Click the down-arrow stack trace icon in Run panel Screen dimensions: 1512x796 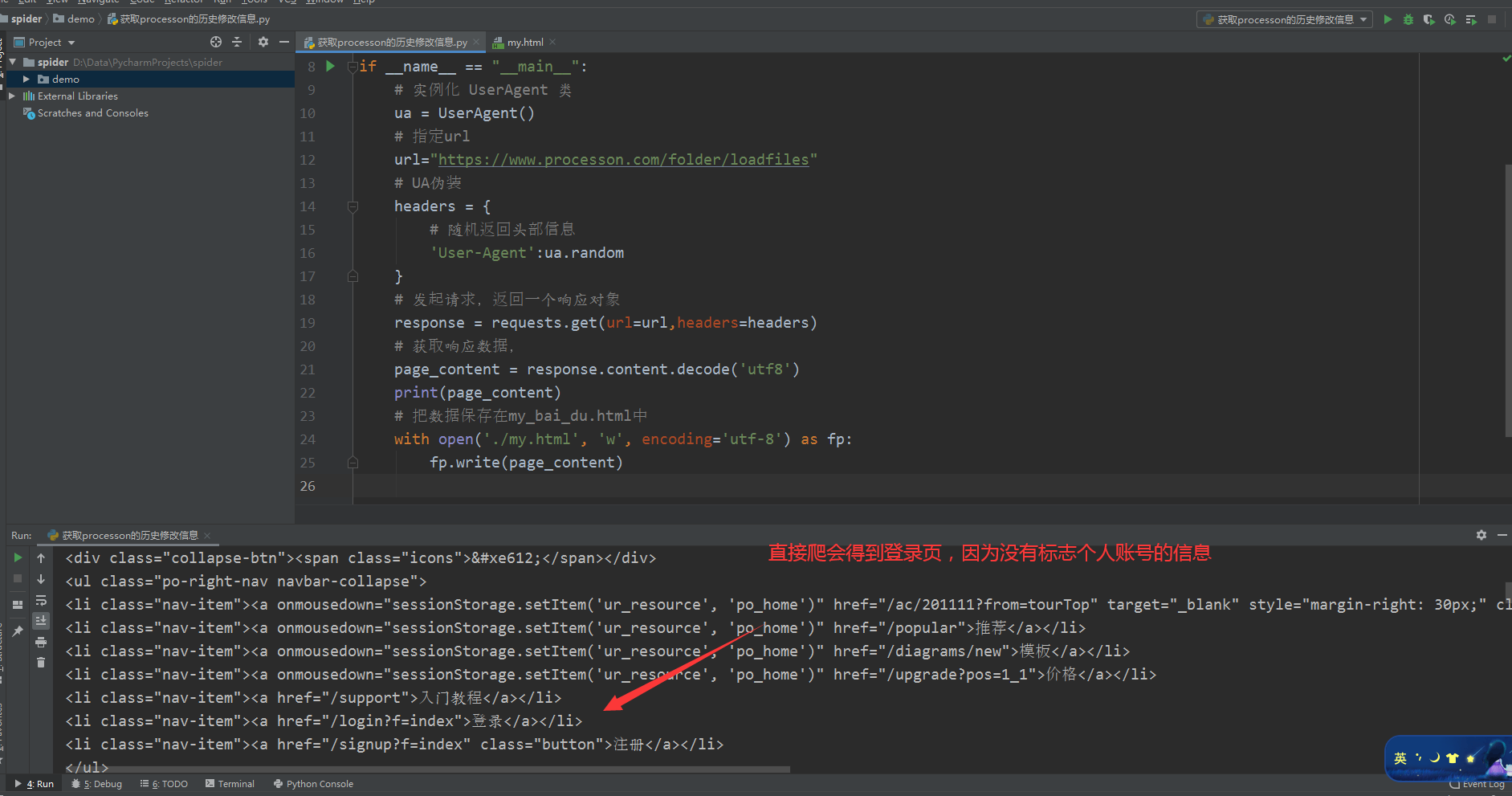(x=41, y=578)
